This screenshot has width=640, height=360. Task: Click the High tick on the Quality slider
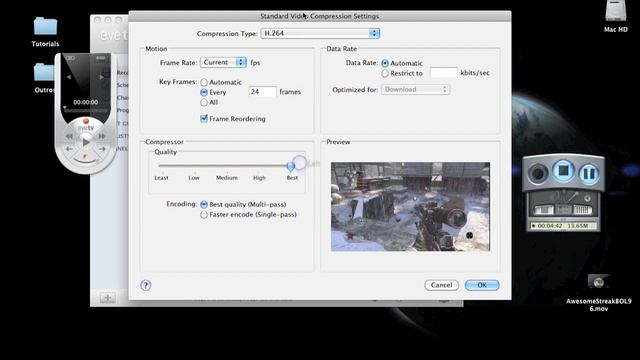(x=259, y=178)
